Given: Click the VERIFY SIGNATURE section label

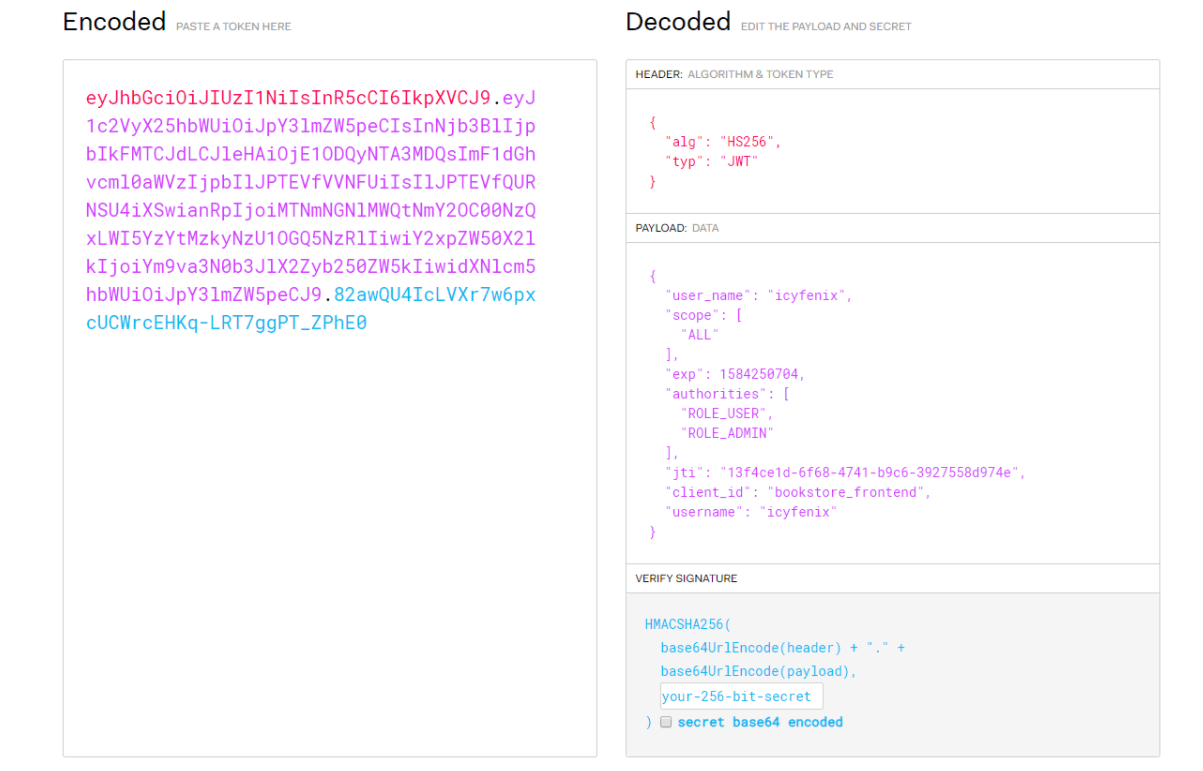Looking at the screenshot, I should [686, 578].
